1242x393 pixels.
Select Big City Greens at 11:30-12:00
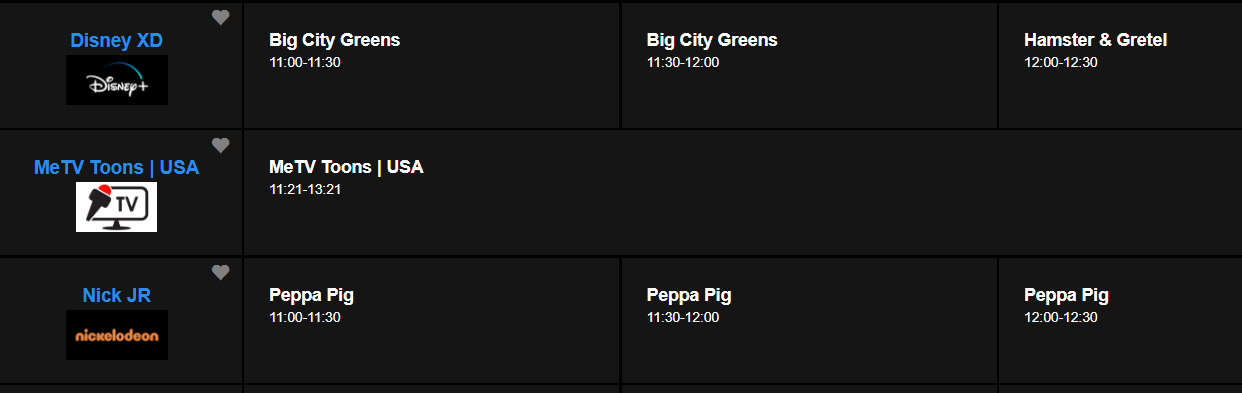(809, 65)
